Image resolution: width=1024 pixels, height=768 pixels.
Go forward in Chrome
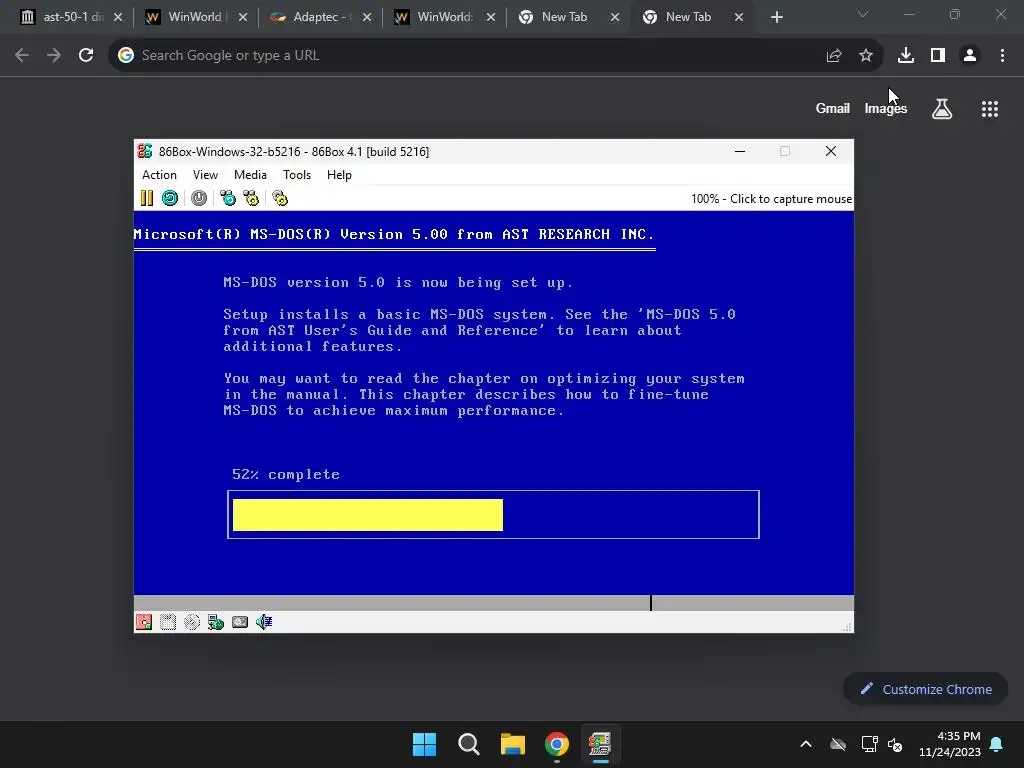click(x=54, y=56)
